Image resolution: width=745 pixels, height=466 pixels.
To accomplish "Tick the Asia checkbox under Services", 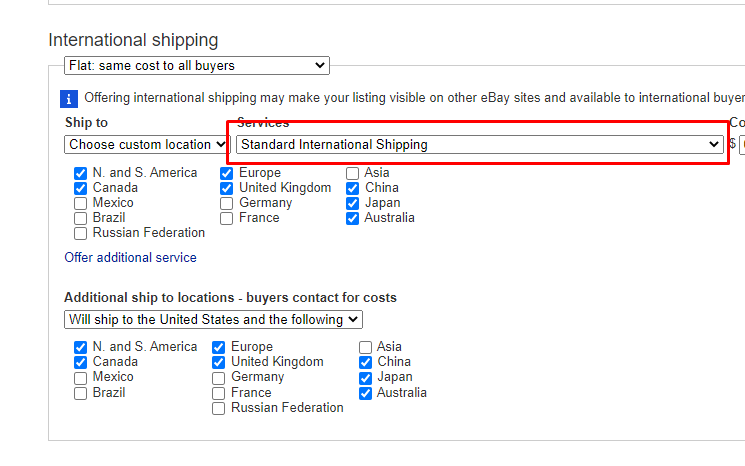I will pos(353,173).
